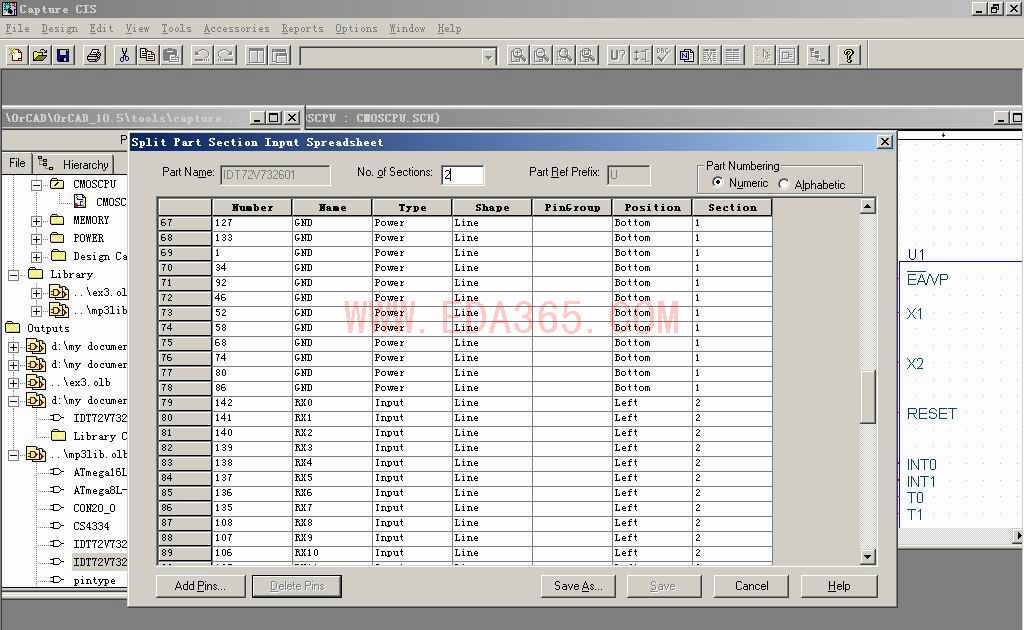Image resolution: width=1024 pixels, height=630 pixels.
Task: Click the dialog Help button
Action: click(839, 586)
